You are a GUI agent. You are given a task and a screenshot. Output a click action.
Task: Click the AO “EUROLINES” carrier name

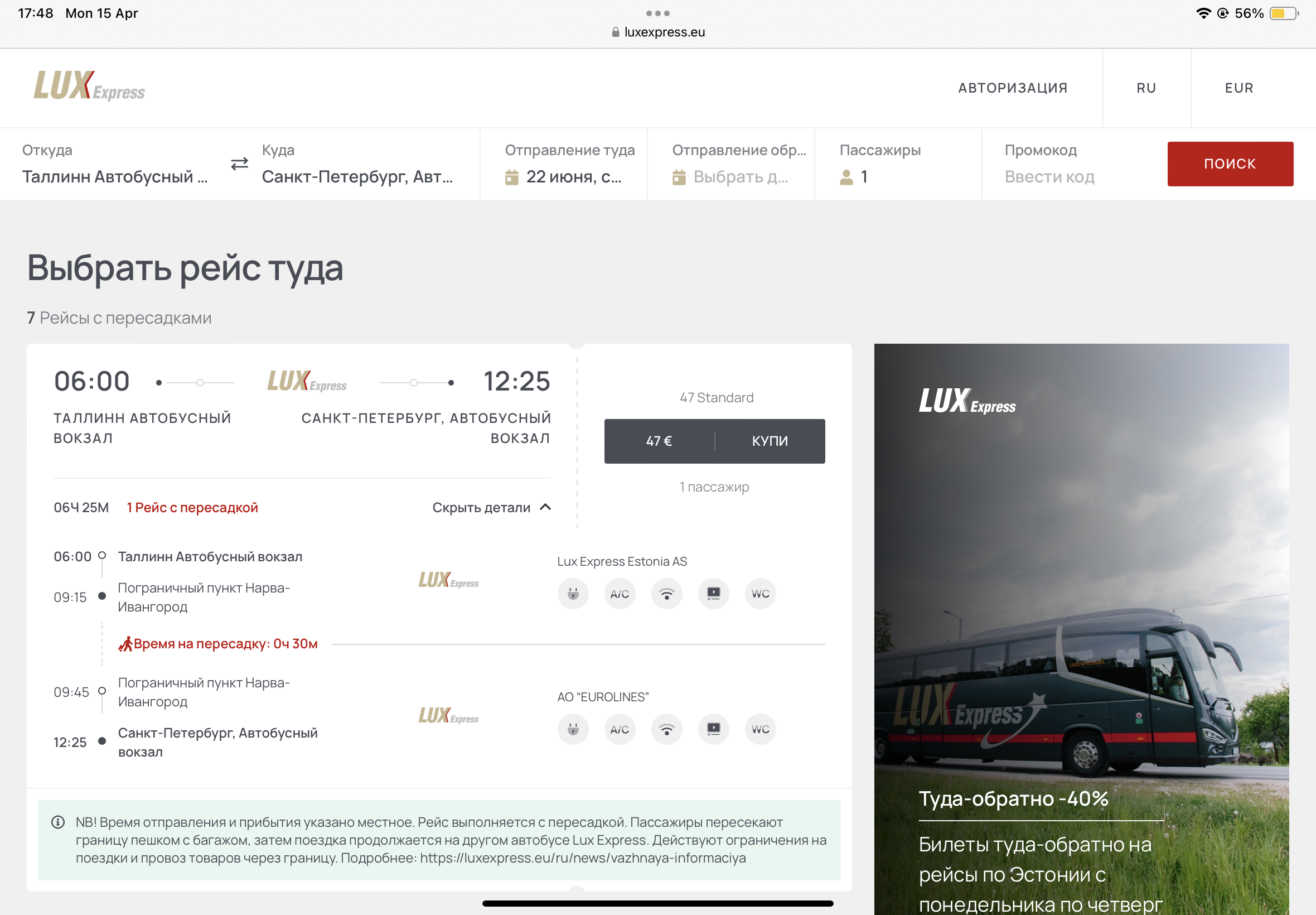pos(603,697)
